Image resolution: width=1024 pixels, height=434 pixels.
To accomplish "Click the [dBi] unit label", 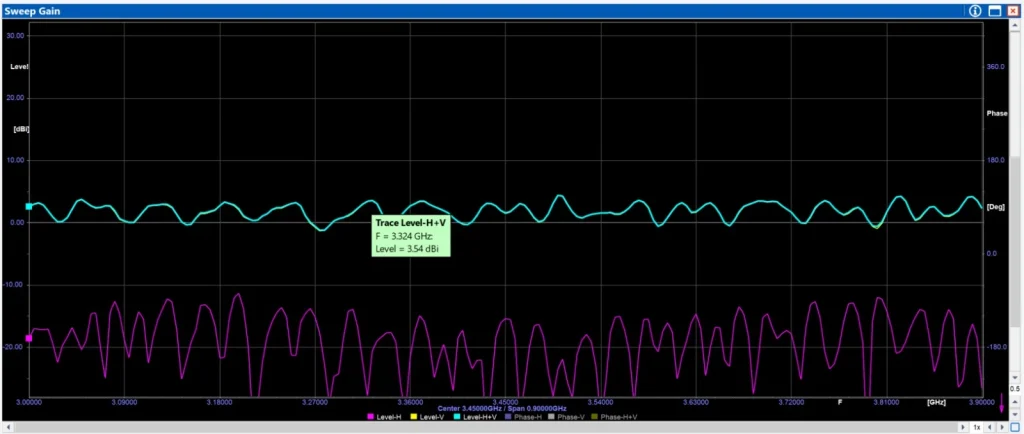I will pos(22,129).
